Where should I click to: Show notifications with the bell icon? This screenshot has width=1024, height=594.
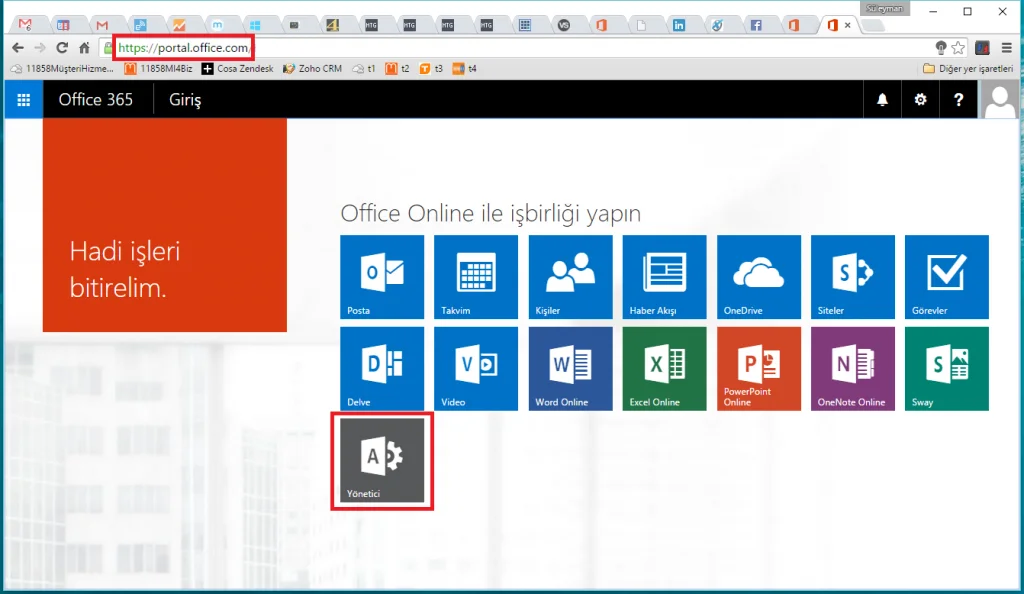(x=882, y=100)
